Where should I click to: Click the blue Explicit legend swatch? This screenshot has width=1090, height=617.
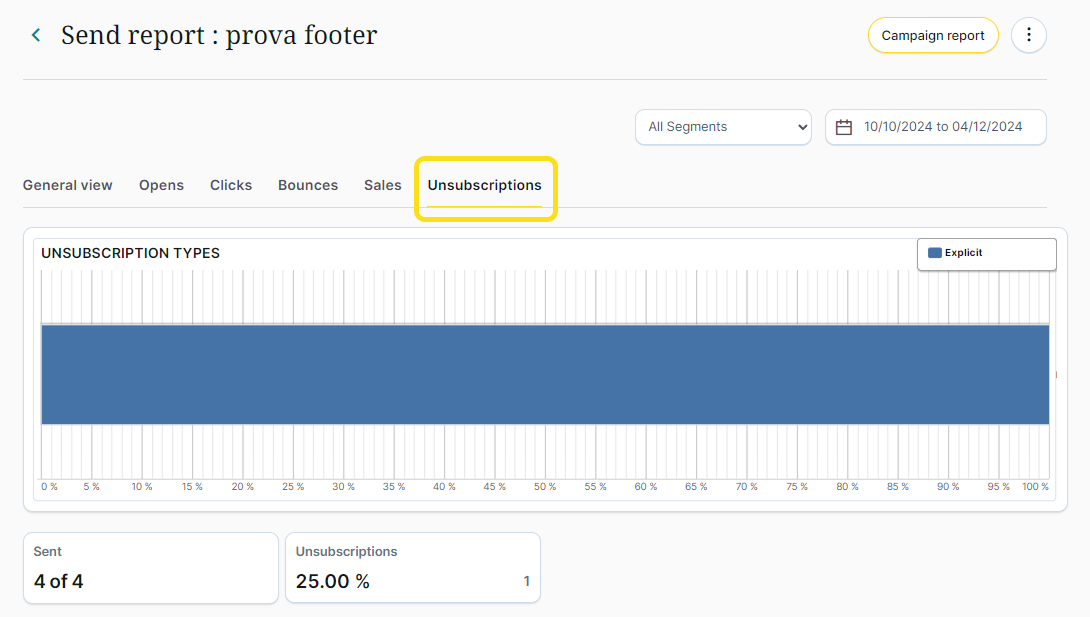(935, 253)
